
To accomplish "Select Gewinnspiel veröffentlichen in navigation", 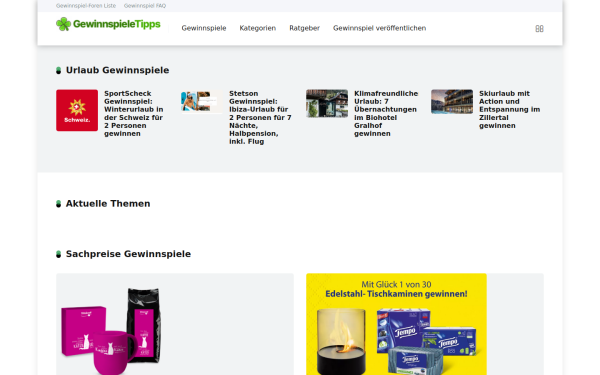I will tap(380, 28).
